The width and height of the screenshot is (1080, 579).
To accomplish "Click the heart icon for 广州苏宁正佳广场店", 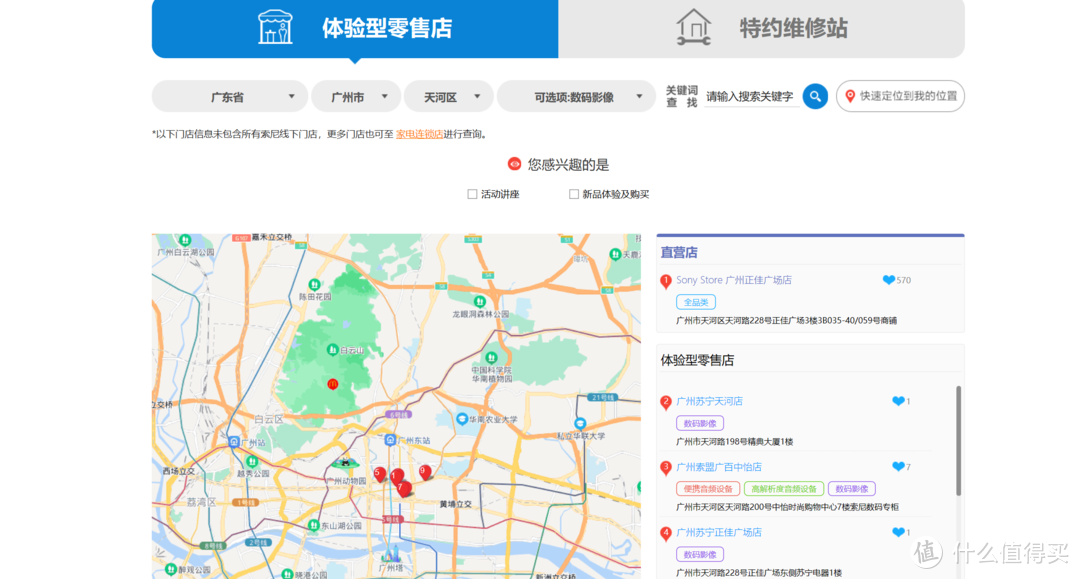I will pos(898,532).
